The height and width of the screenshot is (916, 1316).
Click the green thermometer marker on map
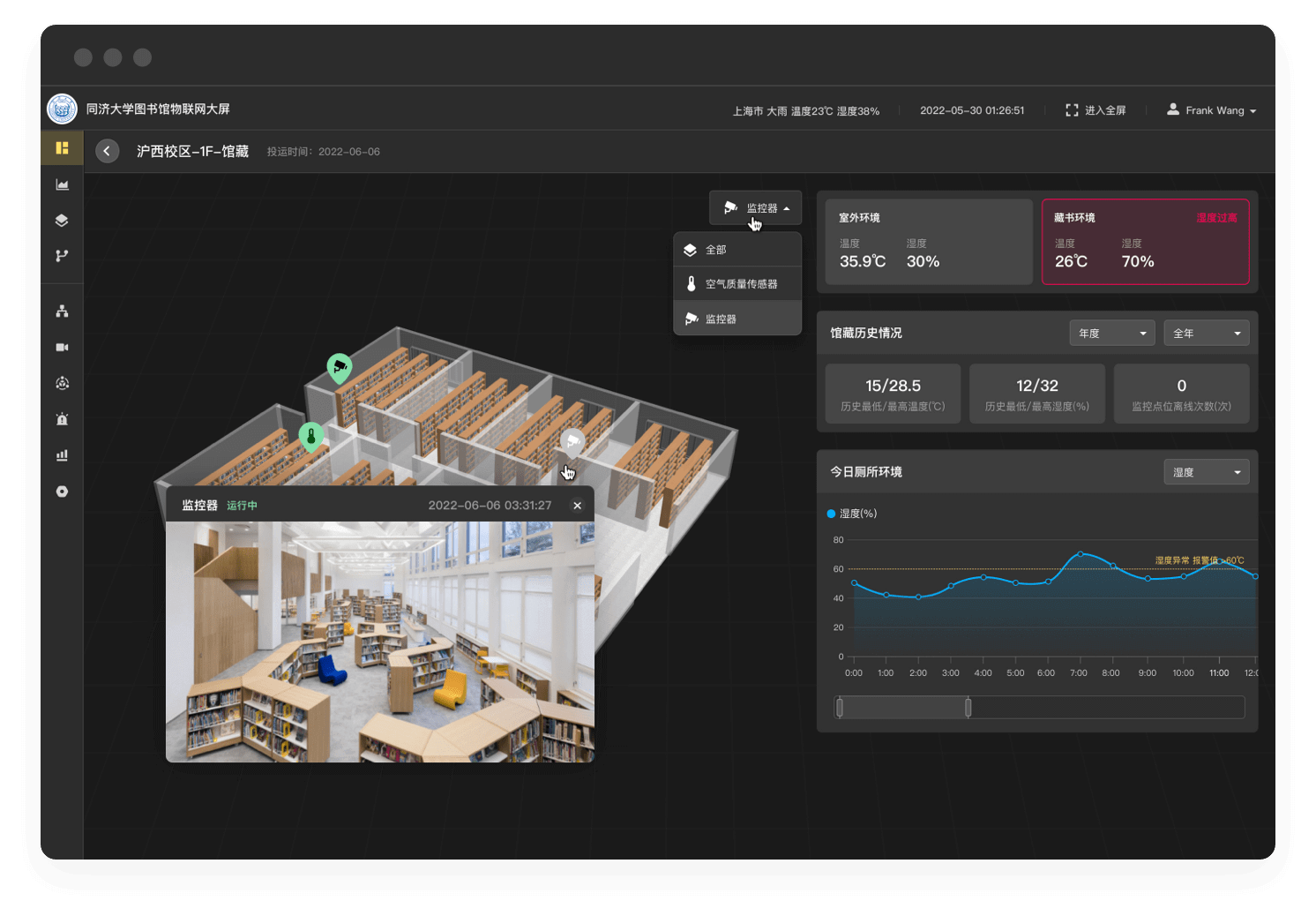click(x=310, y=436)
